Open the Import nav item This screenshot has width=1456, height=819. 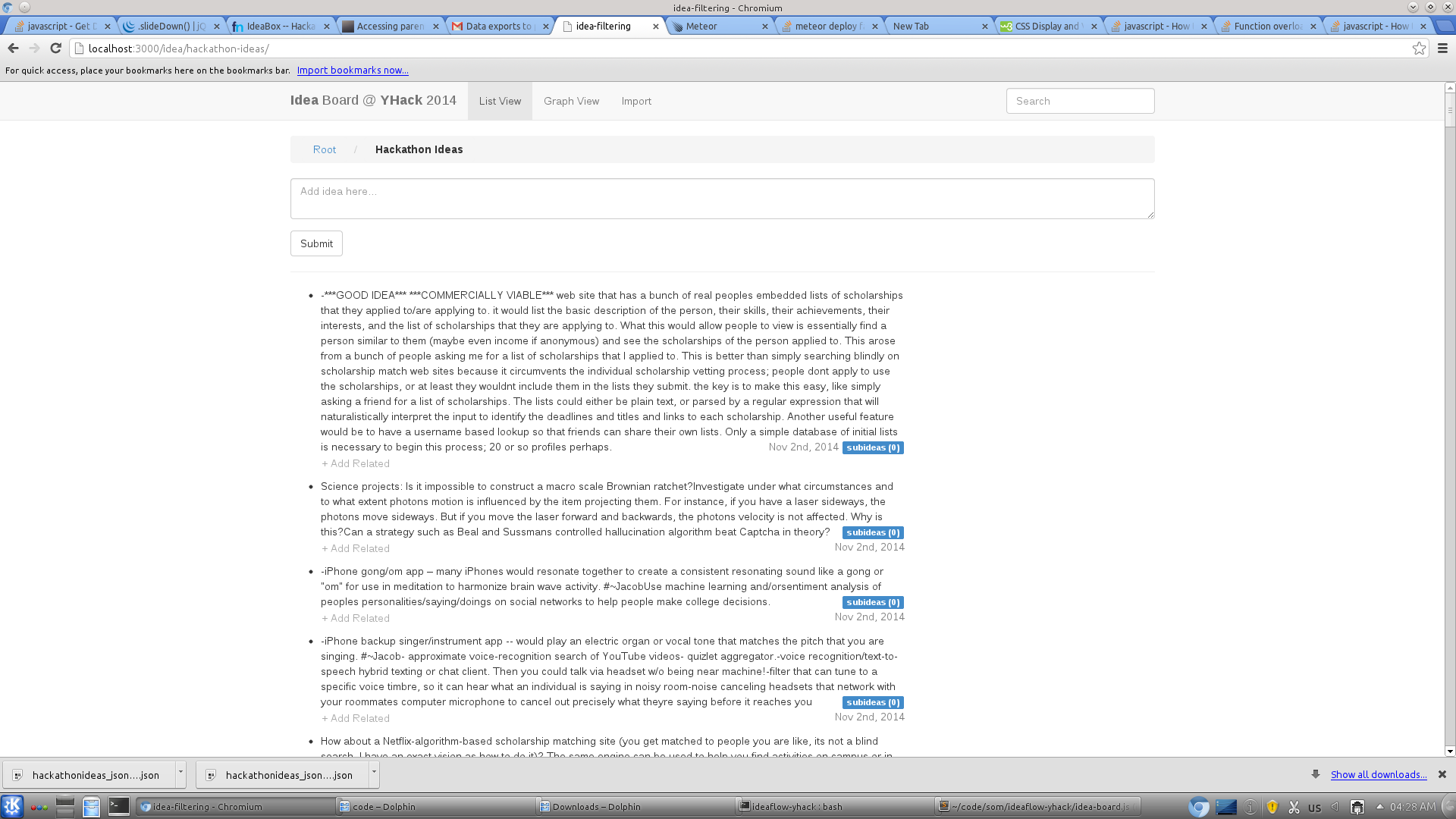click(x=636, y=101)
